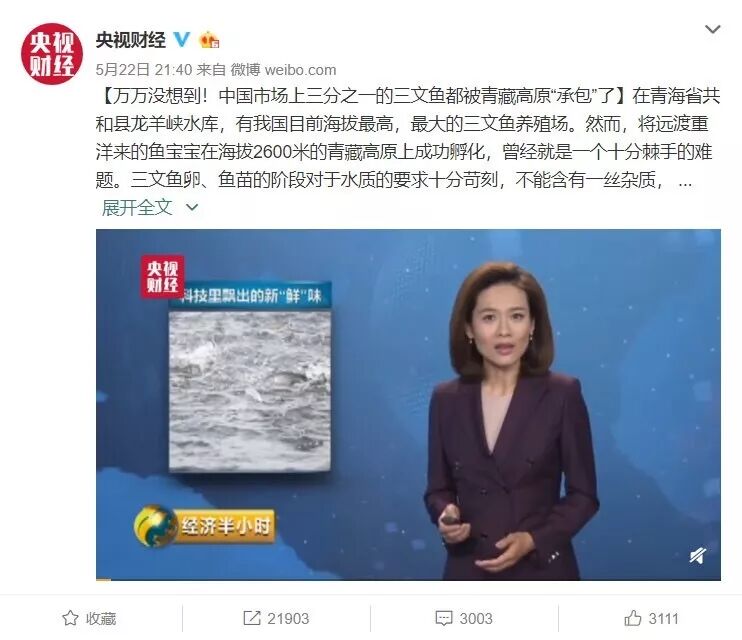Click the likes count 3111
This screenshot has width=742, height=640.
[663, 618]
